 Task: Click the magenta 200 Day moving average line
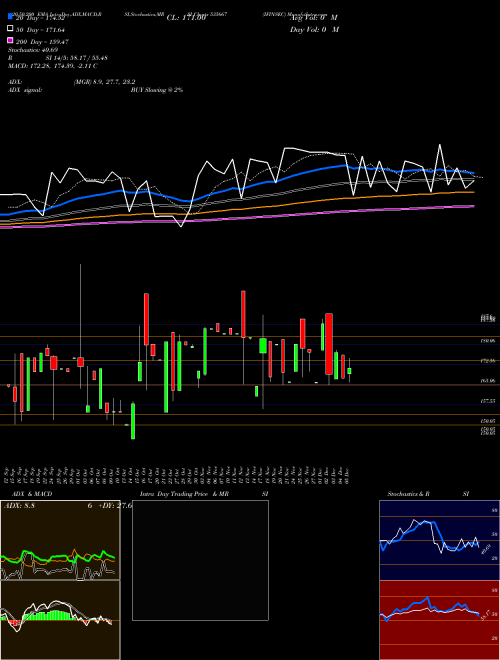point(236,218)
